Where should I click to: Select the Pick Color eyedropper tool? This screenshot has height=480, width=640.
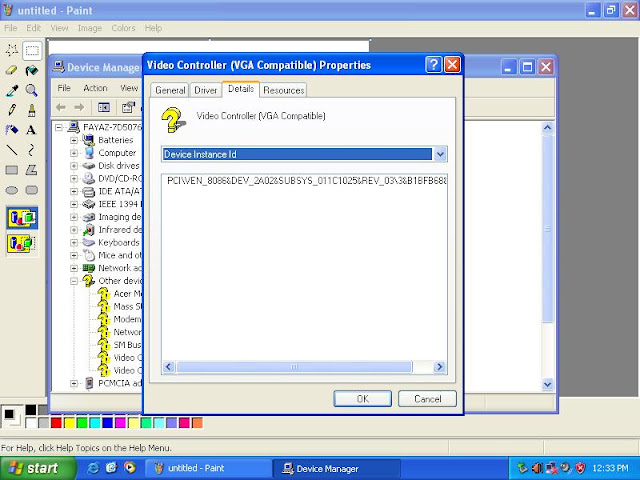tap(11, 90)
